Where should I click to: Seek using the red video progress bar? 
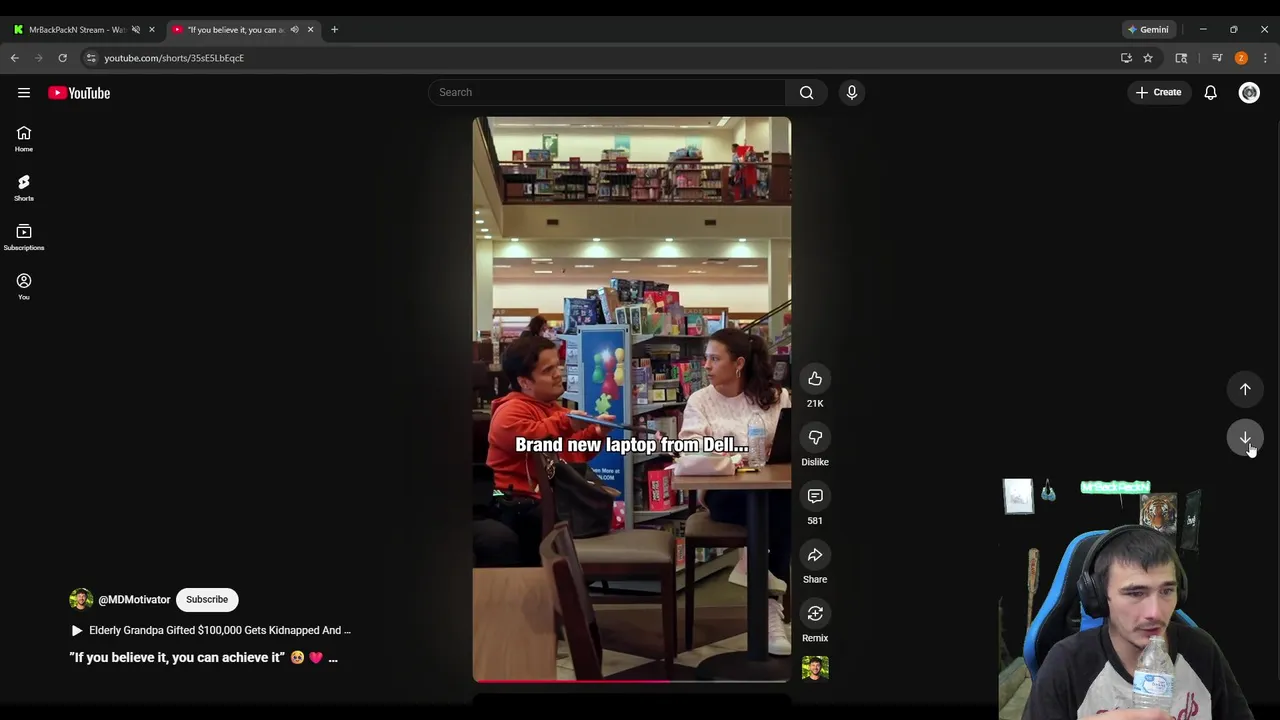click(632, 681)
